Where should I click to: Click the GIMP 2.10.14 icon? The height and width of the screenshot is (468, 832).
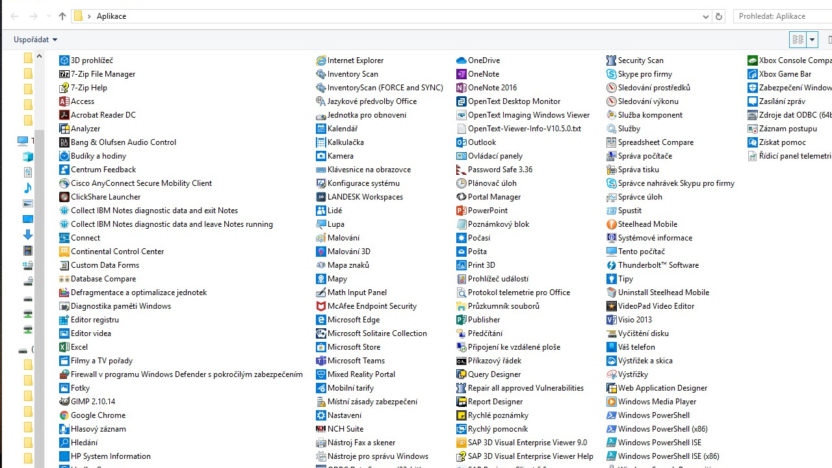click(64, 402)
